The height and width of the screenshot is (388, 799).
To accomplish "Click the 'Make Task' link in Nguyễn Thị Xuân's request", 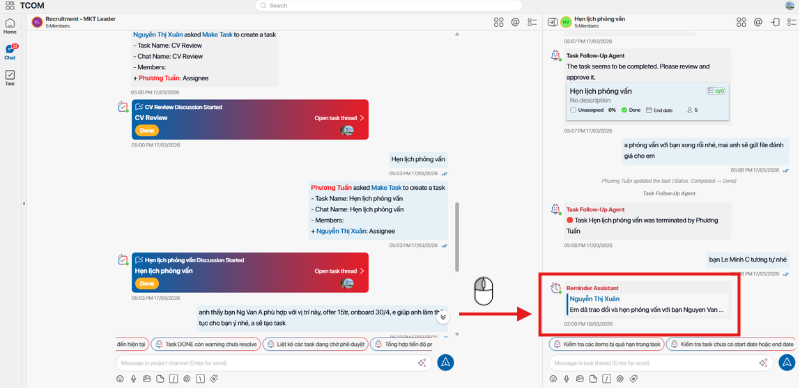I will tap(217, 35).
